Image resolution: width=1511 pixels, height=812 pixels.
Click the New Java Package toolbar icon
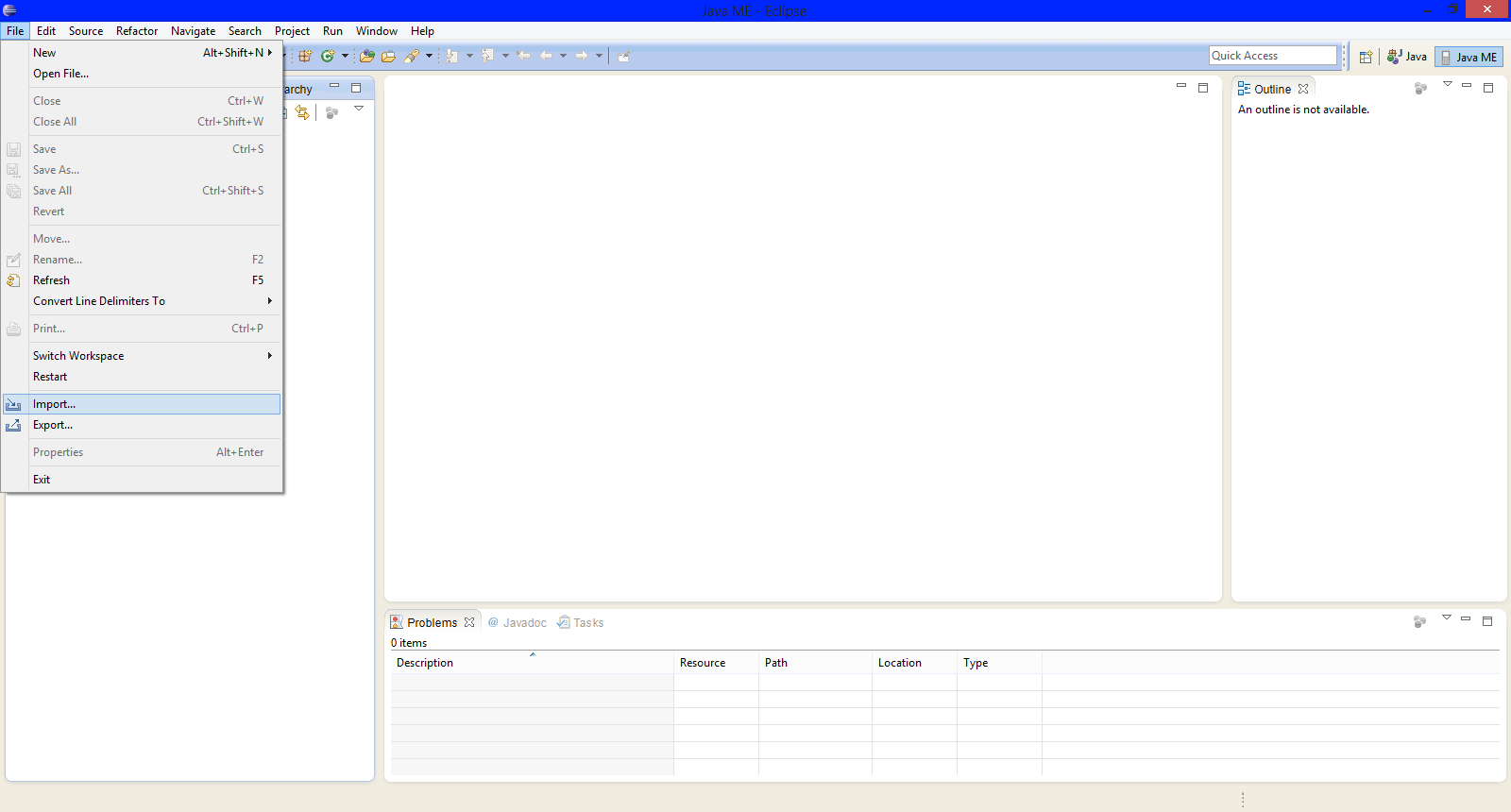[305, 56]
